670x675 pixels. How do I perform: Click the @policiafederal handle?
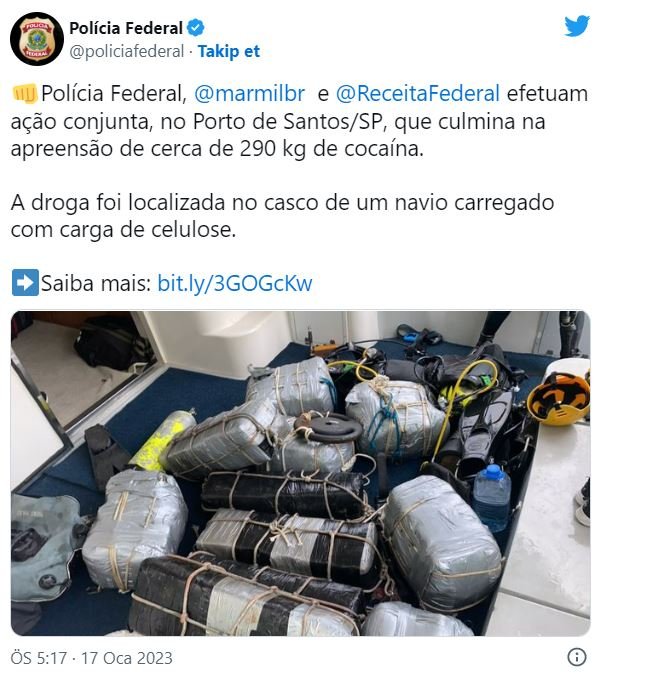click(127, 52)
